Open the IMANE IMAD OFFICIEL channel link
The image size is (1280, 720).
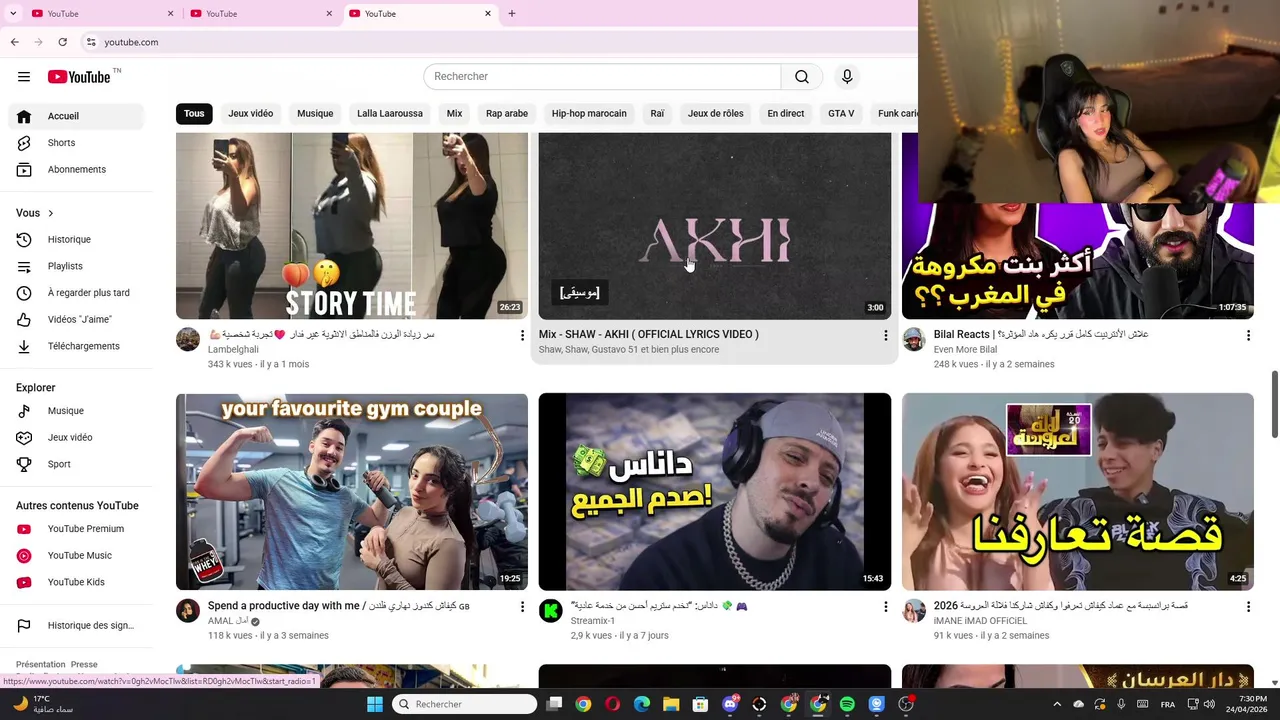point(979,621)
